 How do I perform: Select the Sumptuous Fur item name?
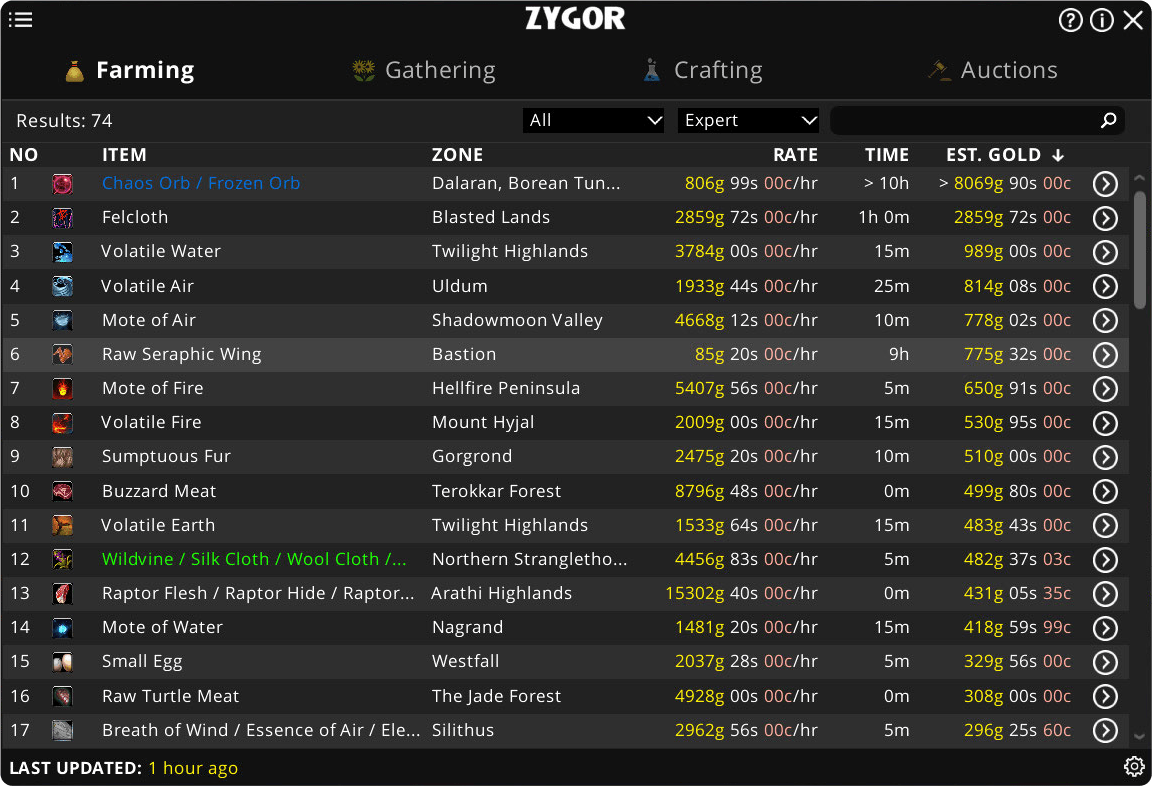pos(166,456)
